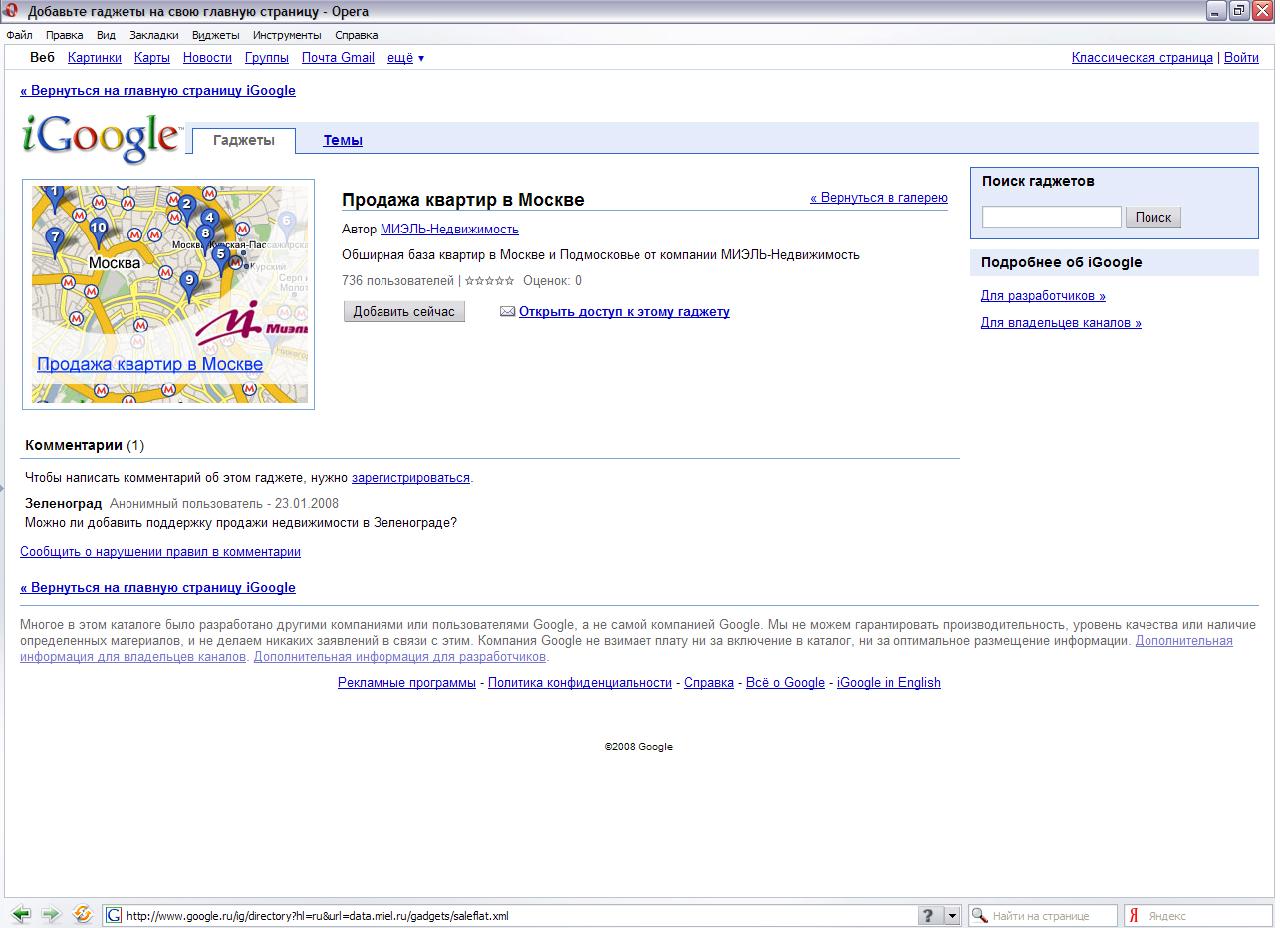The image size is (1280, 930).
Task: Click the iGoogle logo
Action: click(x=102, y=138)
